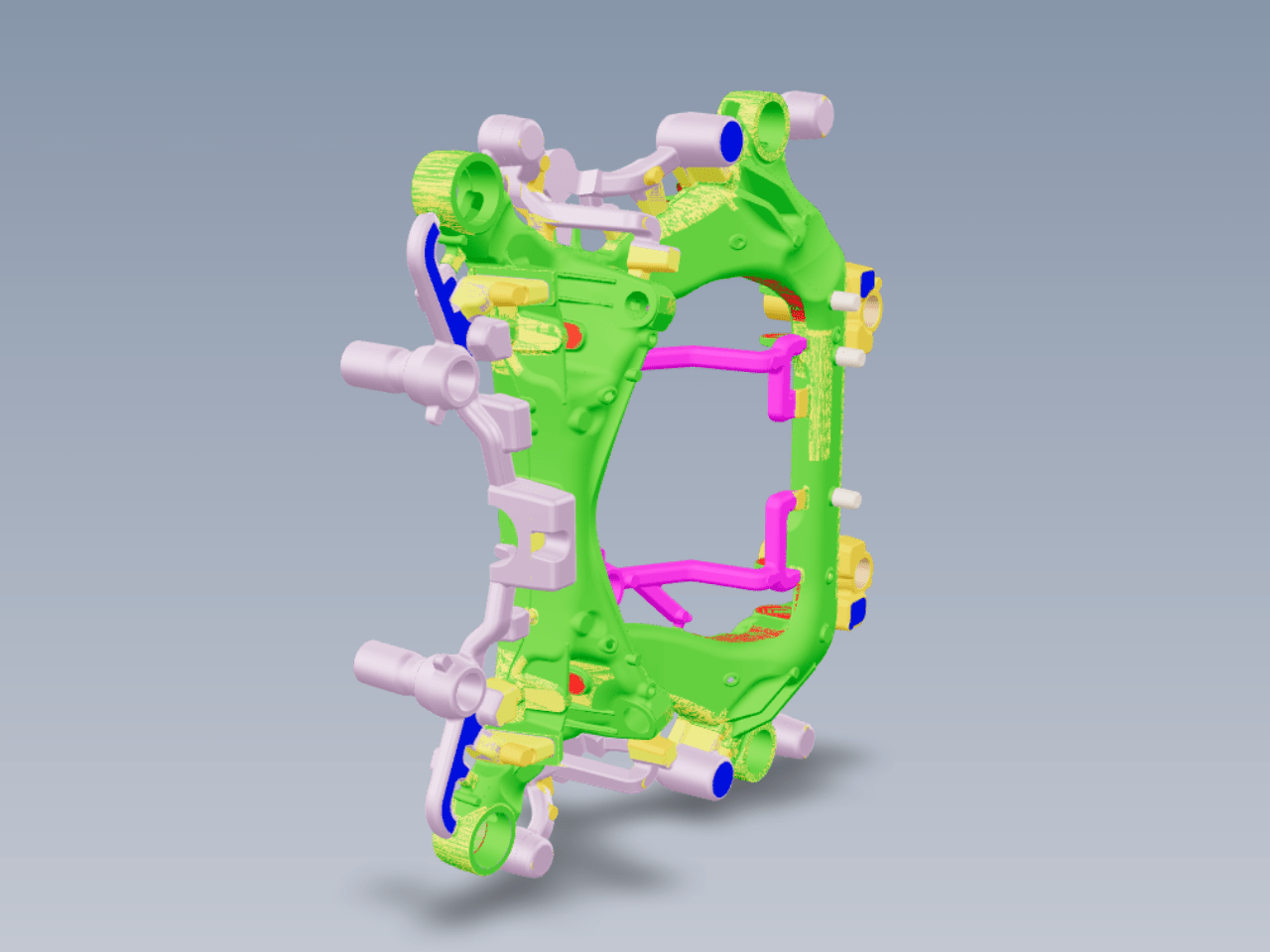Select the lower-left lavender cylindrical boss
1270x952 pixels.
pyautogui.click(x=419, y=676)
